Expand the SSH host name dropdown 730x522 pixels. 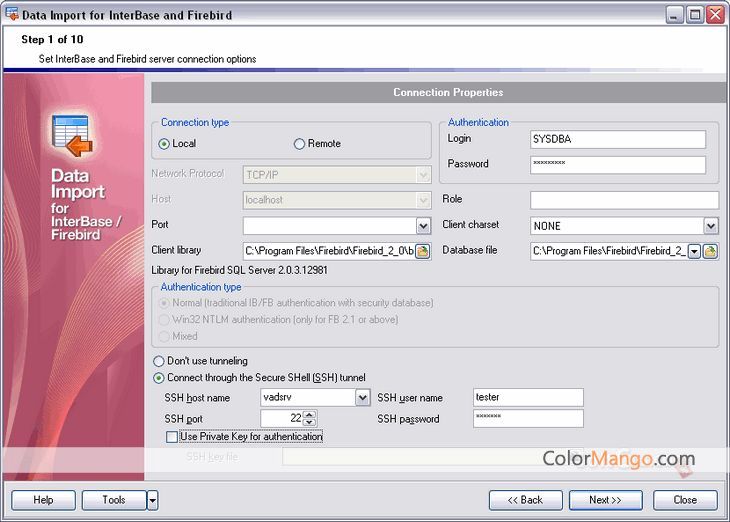click(x=363, y=397)
